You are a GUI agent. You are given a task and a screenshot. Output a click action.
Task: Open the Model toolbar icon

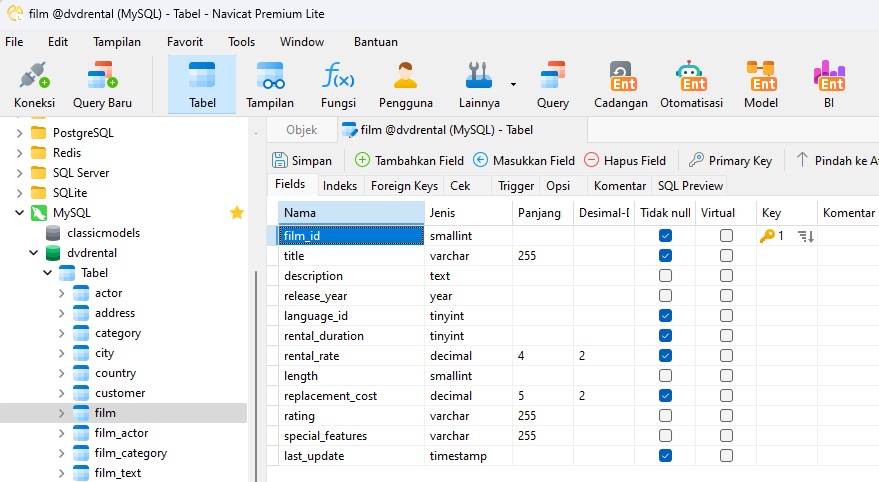(x=761, y=76)
